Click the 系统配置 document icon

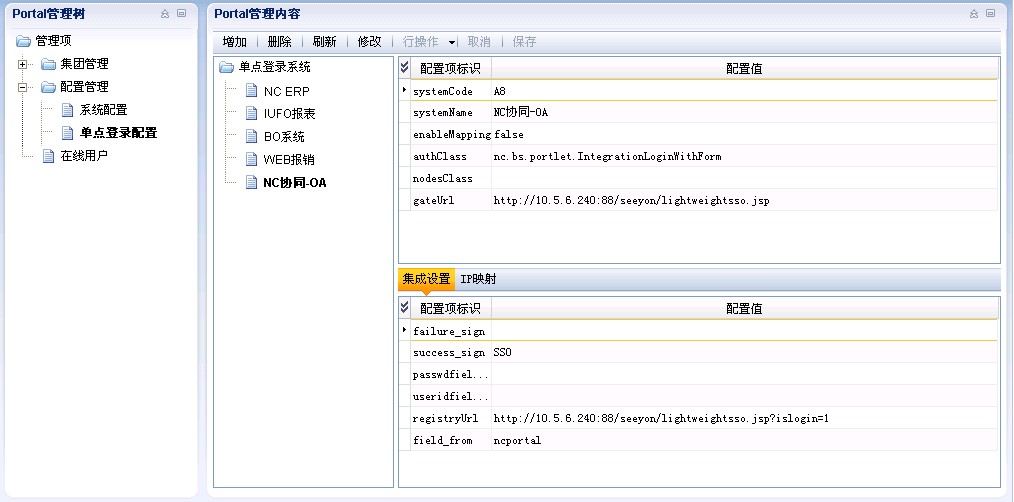(67, 110)
